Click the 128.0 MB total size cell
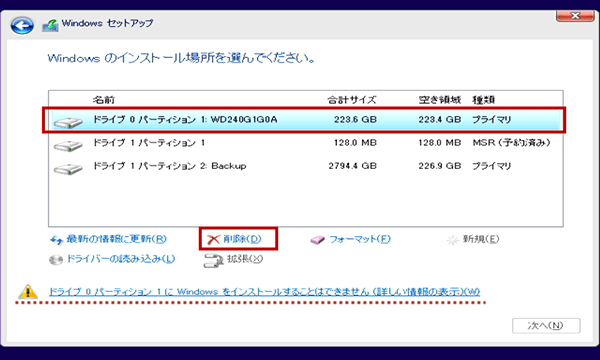Viewport: 600px width, 360px height. (355, 143)
